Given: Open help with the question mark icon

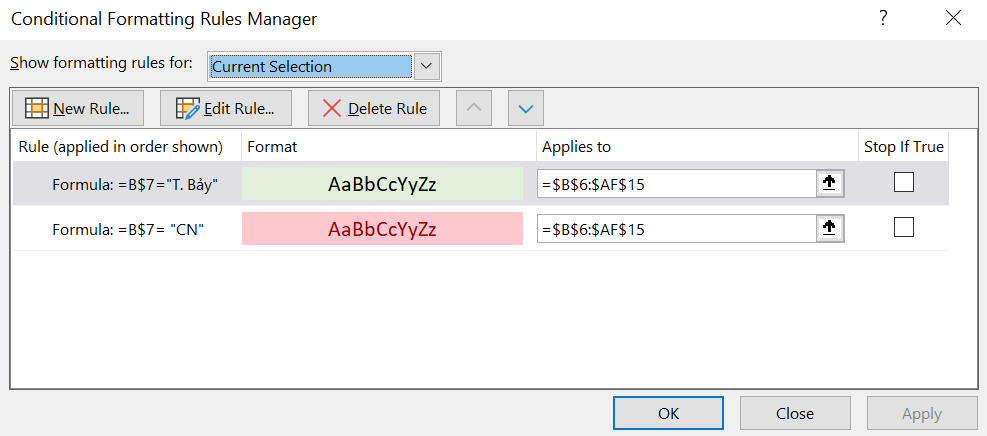Looking at the screenshot, I should [884, 19].
